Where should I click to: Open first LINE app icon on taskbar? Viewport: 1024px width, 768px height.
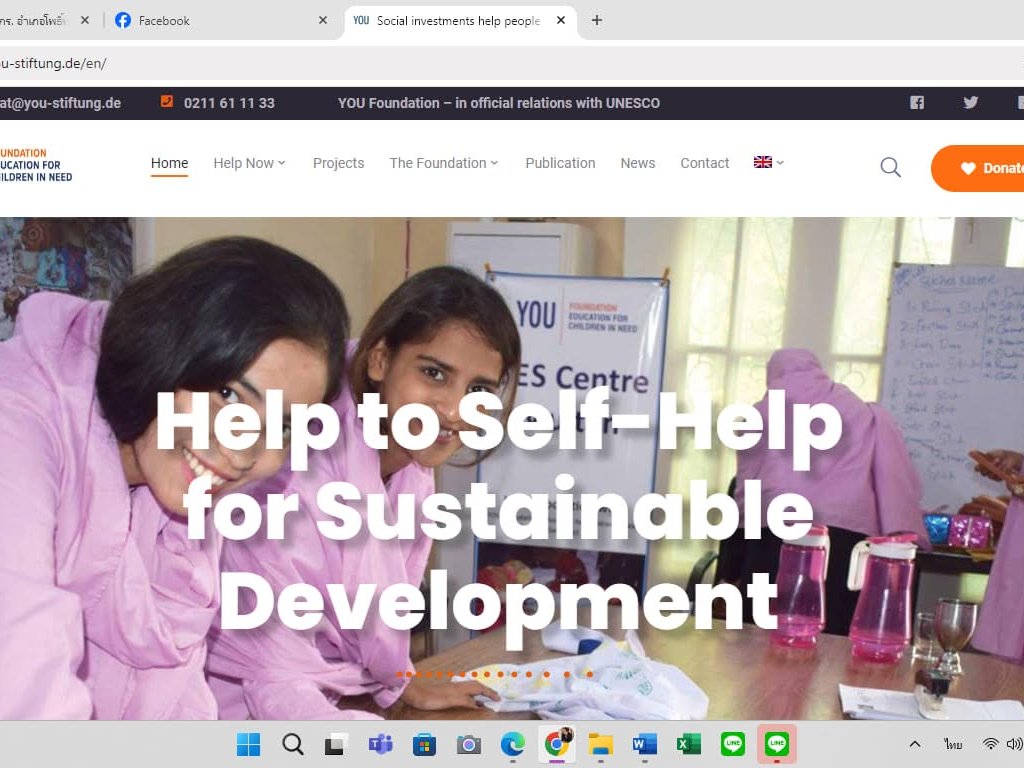tap(733, 743)
